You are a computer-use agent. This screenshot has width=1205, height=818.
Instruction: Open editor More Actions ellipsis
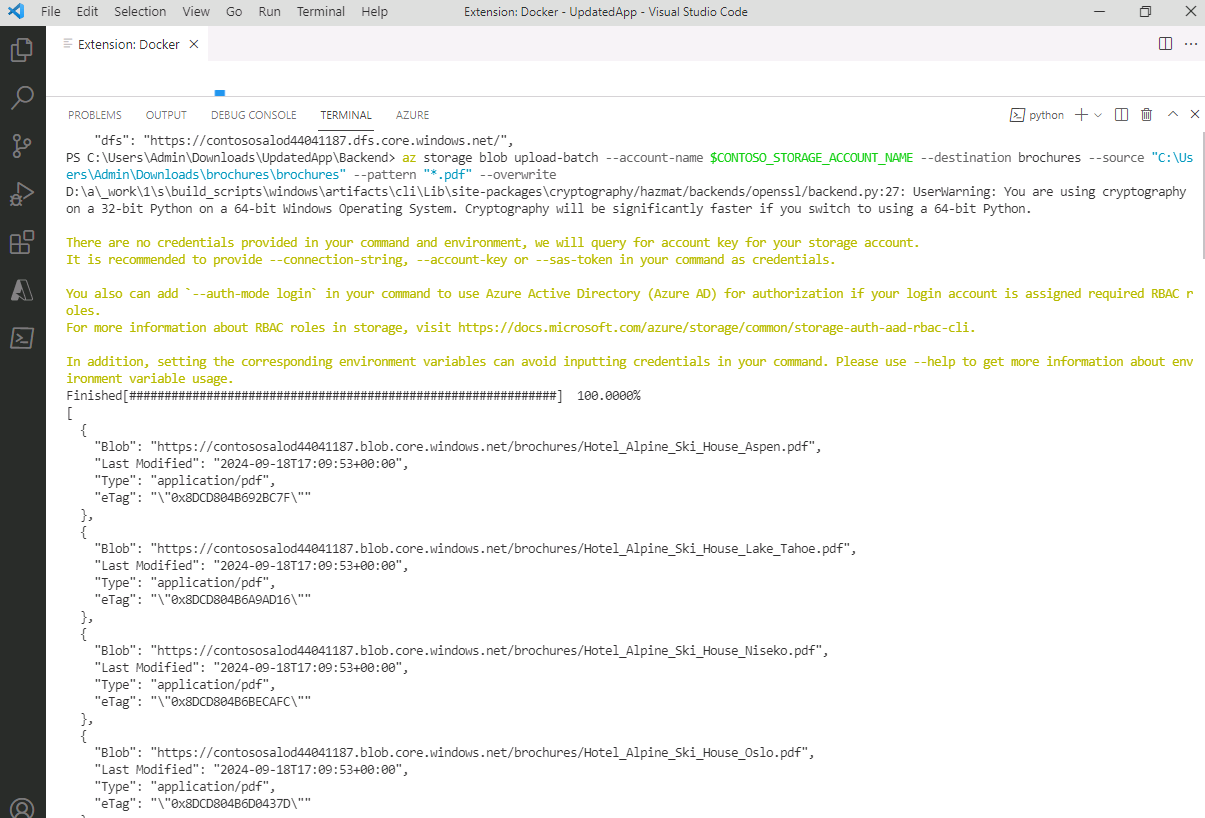pos(1190,44)
